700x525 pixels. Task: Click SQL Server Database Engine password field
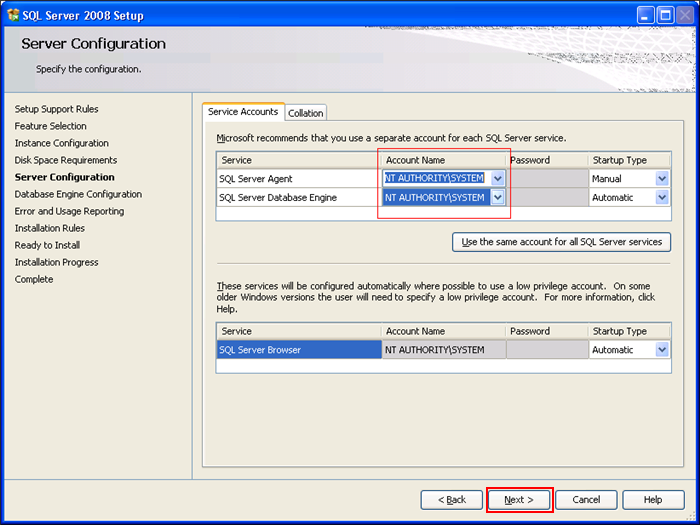pos(547,197)
